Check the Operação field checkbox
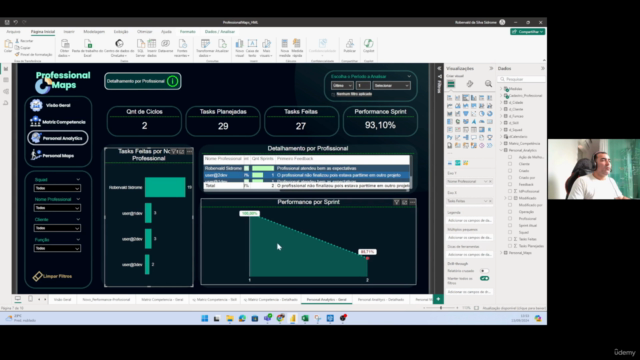The height and width of the screenshot is (360, 640). pos(510,211)
